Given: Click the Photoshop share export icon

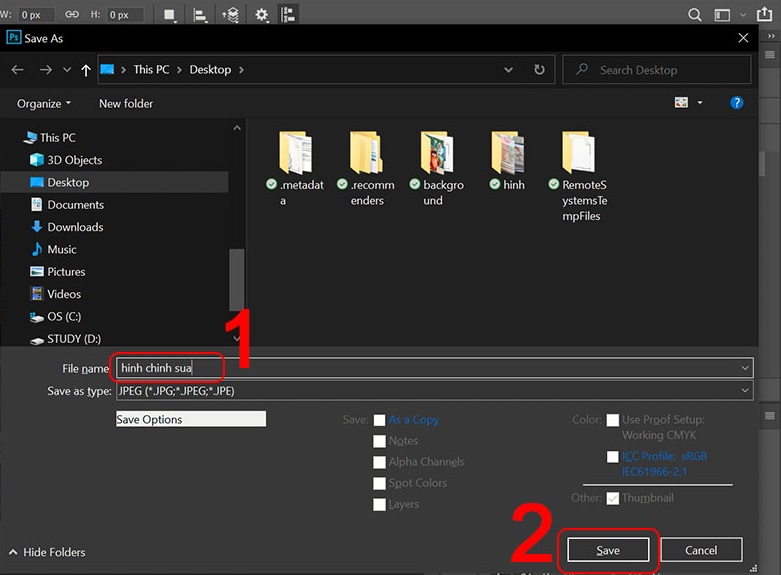Looking at the screenshot, I should coord(765,15).
